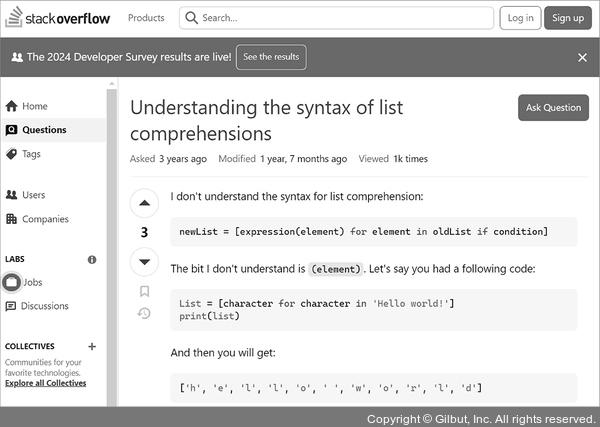This screenshot has width=600, height=427.
Task: Click See the results button
Action: 271,57
